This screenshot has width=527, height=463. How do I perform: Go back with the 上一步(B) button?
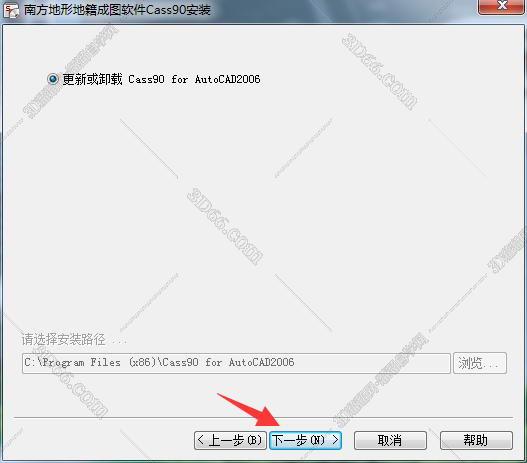230,440
